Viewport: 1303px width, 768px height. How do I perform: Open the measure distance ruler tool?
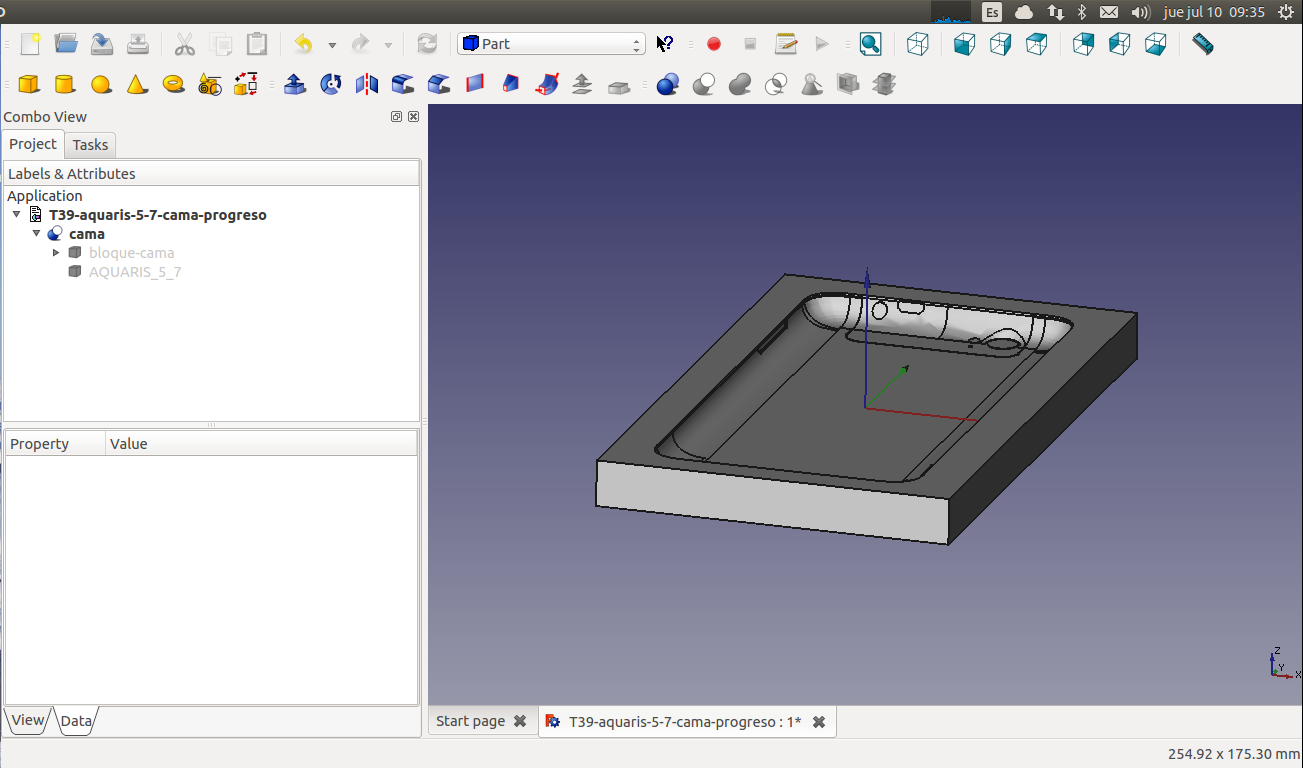click(1203, 44)
